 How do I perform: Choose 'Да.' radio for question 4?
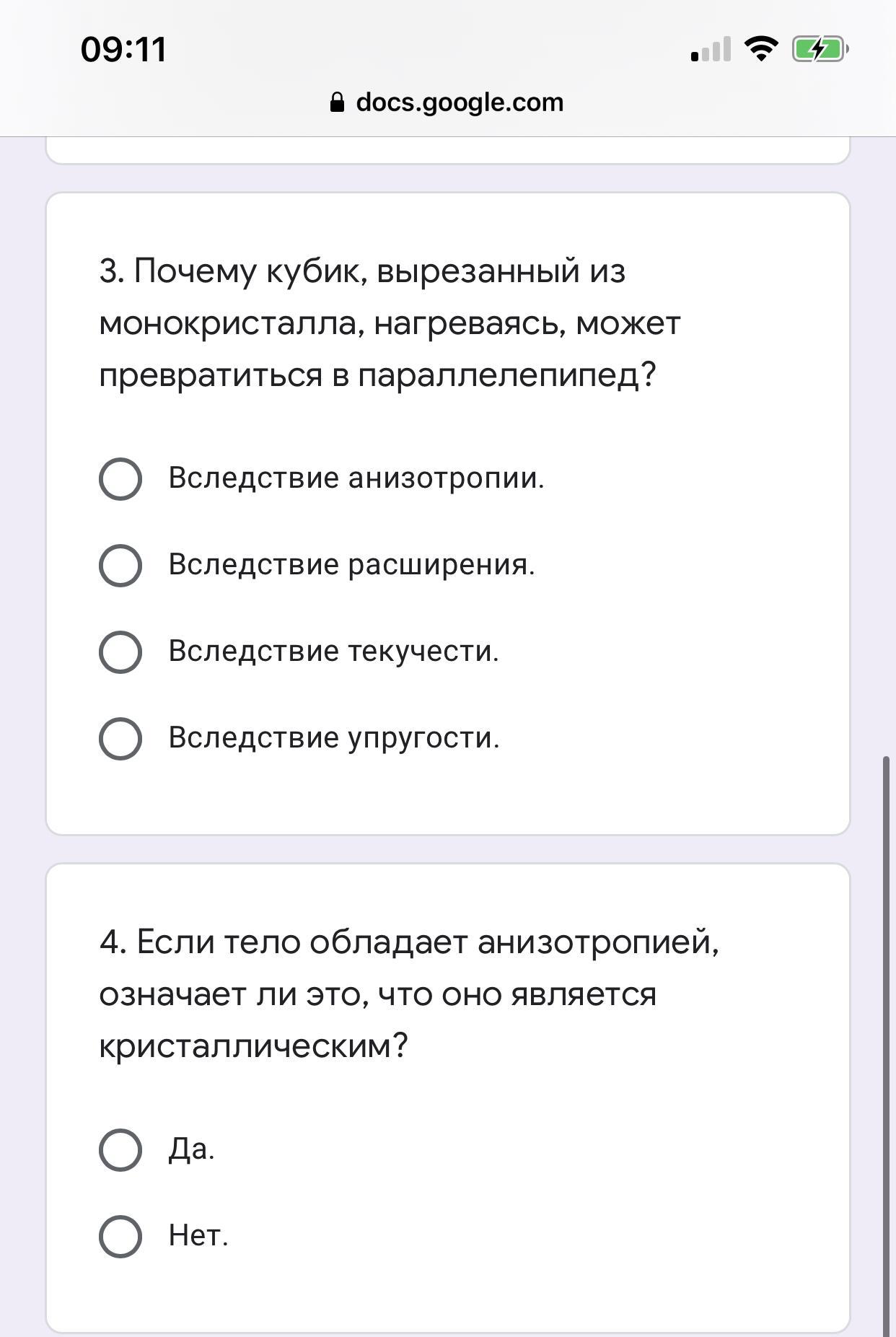point(120,1150)
